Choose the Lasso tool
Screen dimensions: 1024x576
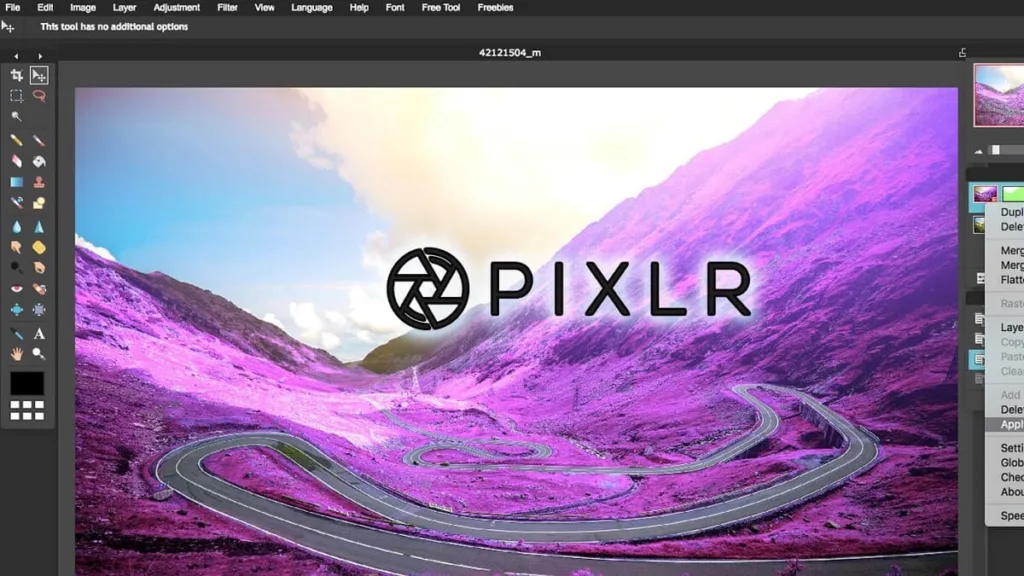pyautogui.click(x=39, y=96)
